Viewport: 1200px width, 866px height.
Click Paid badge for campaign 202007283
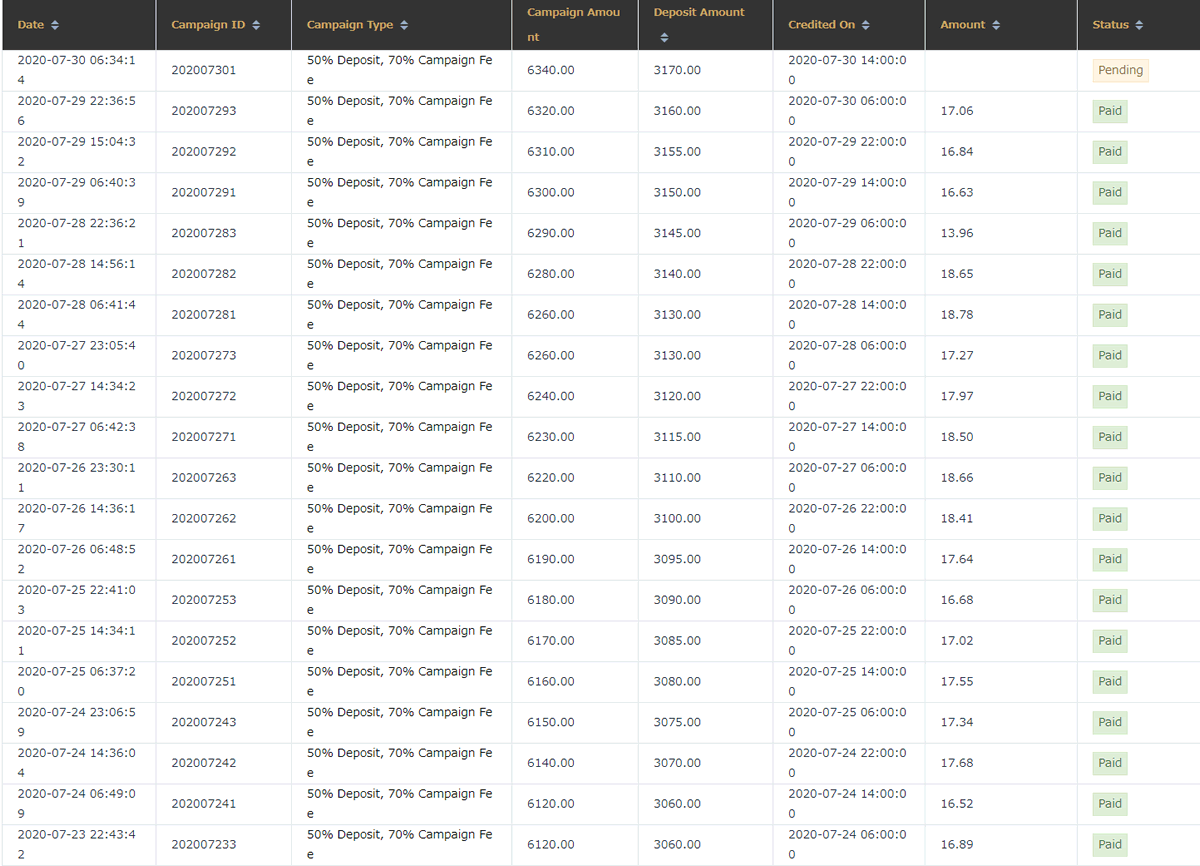pos(1110,233)
